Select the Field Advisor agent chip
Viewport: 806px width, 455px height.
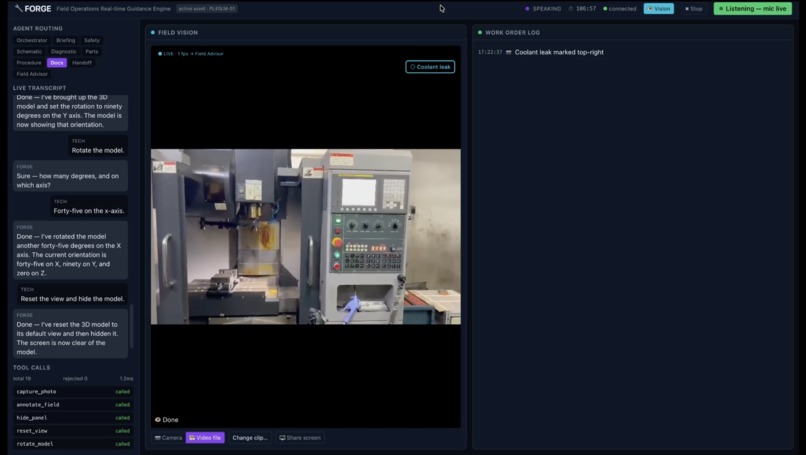(x=32, y=74)
